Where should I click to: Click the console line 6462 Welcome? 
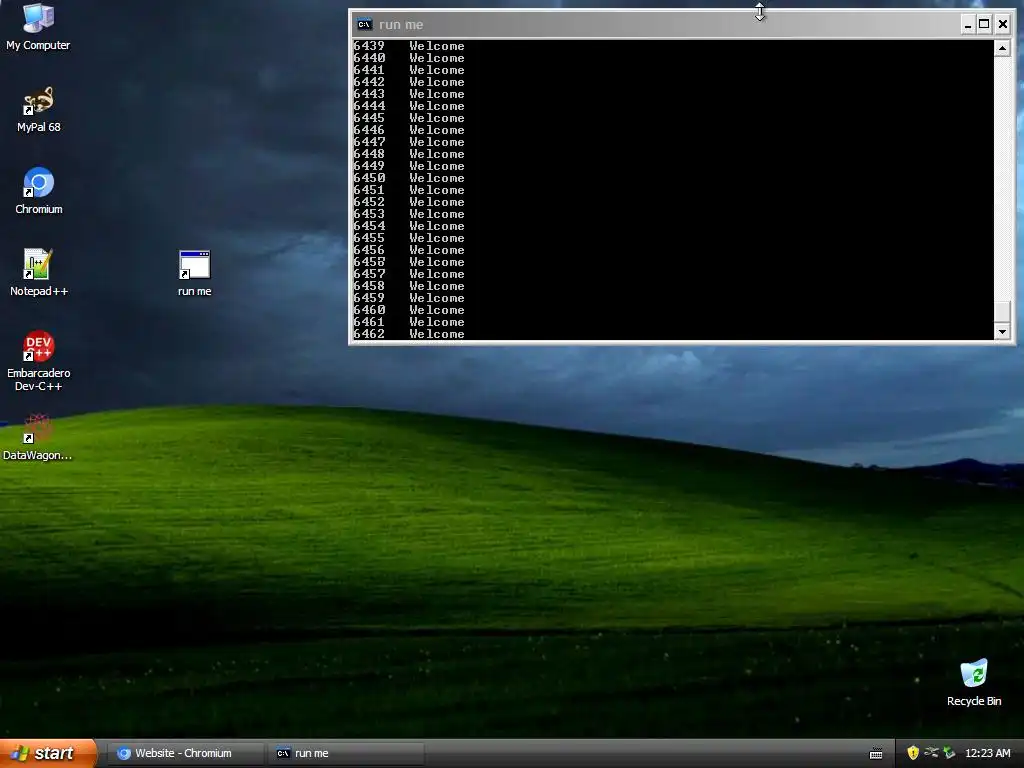[409, 334]
